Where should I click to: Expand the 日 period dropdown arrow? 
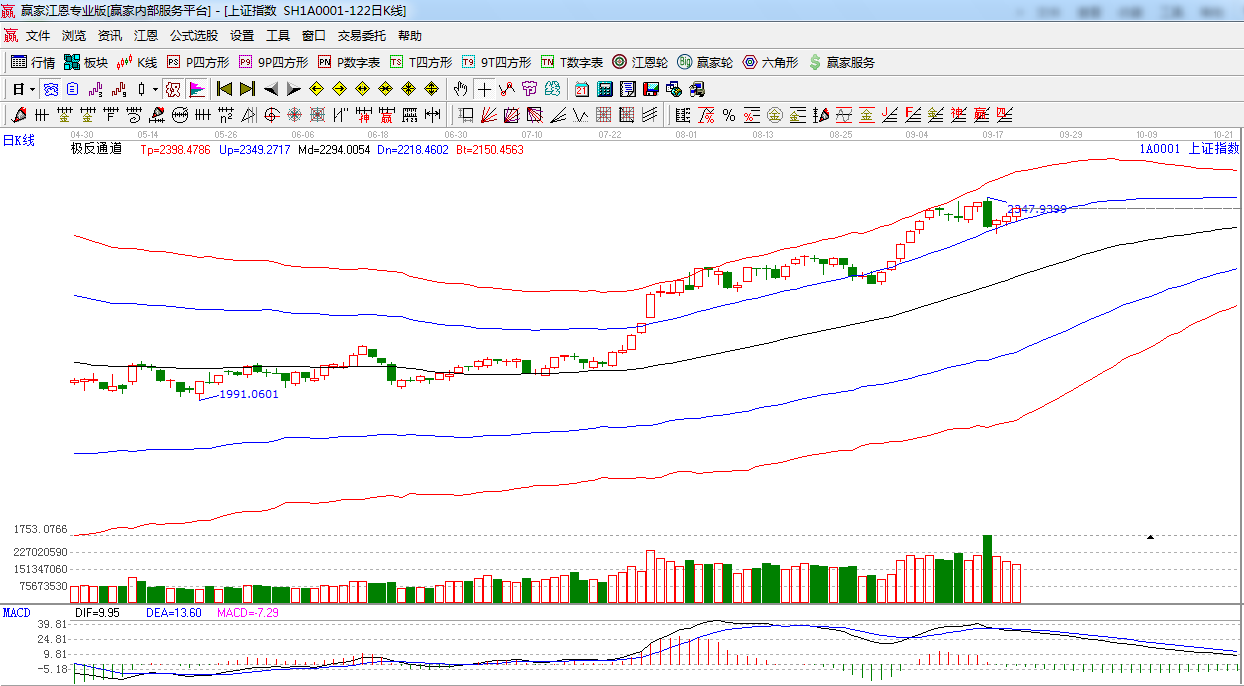[x=31, y=89]
